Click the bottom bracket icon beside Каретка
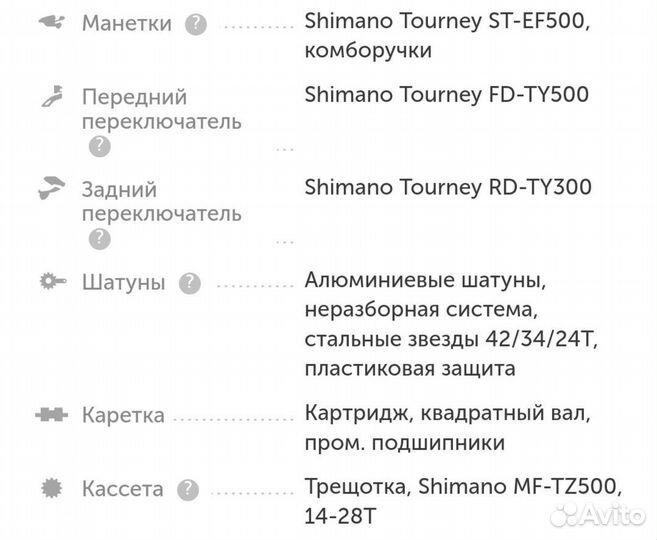The height and width of the screenshot is (540, 657). (49, 415)
